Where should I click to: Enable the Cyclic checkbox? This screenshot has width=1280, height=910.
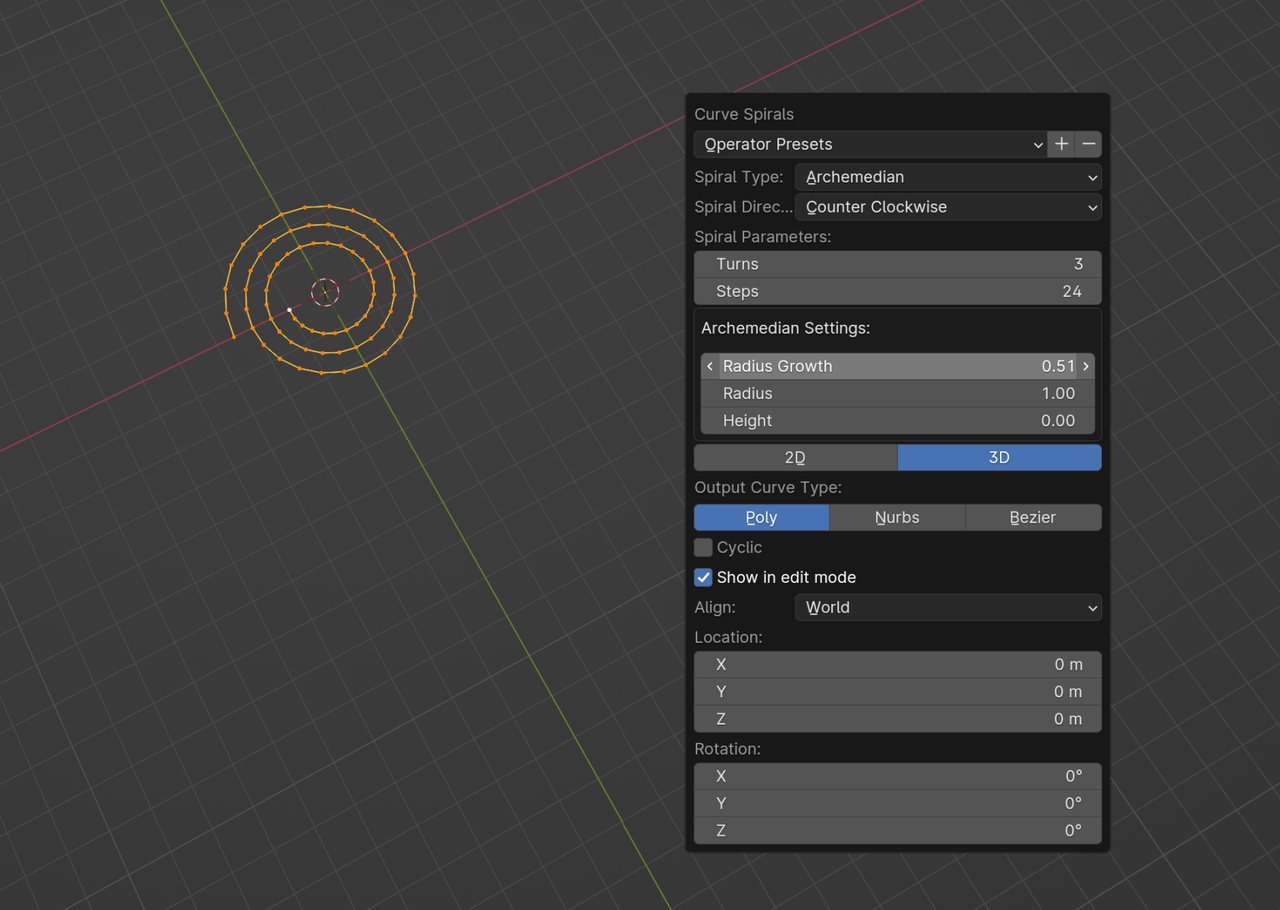click(x=703, y=547)
